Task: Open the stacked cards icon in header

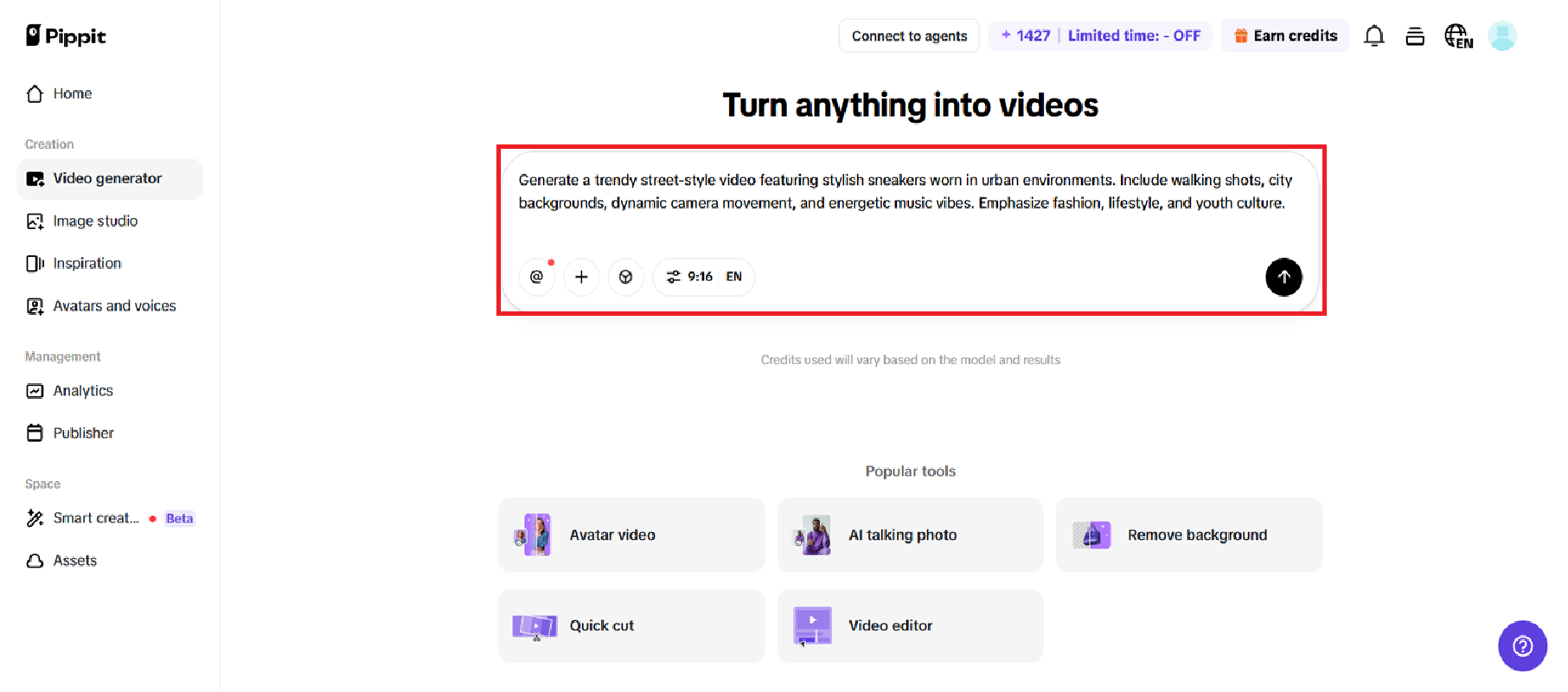Action: [1415, 36]
